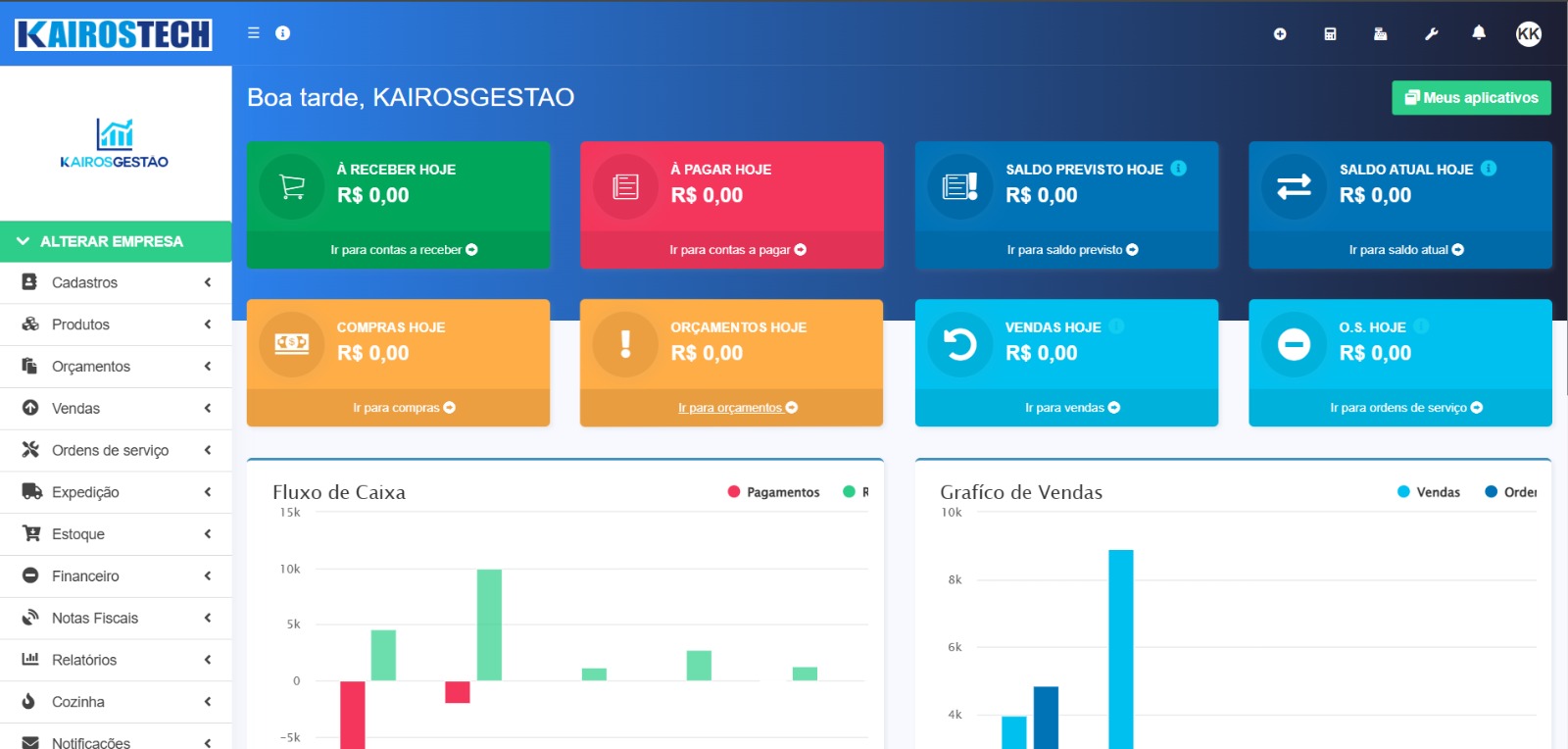Select Notas Fiscais in sidebar
Screen dimensions: 1568x749
116,619
